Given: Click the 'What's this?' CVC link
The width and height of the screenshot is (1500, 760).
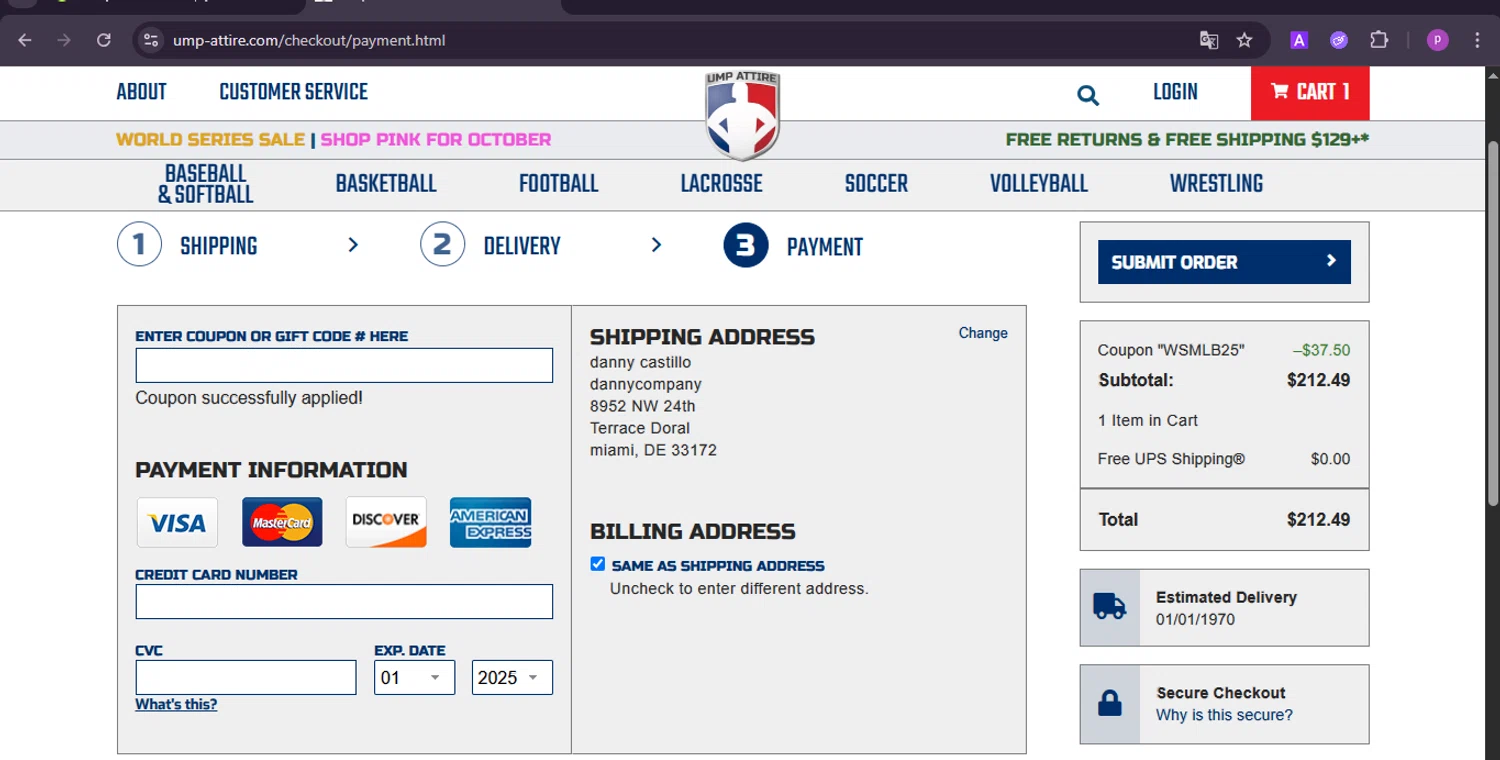Looking at the screenshot, I should (x=176, y=704).
